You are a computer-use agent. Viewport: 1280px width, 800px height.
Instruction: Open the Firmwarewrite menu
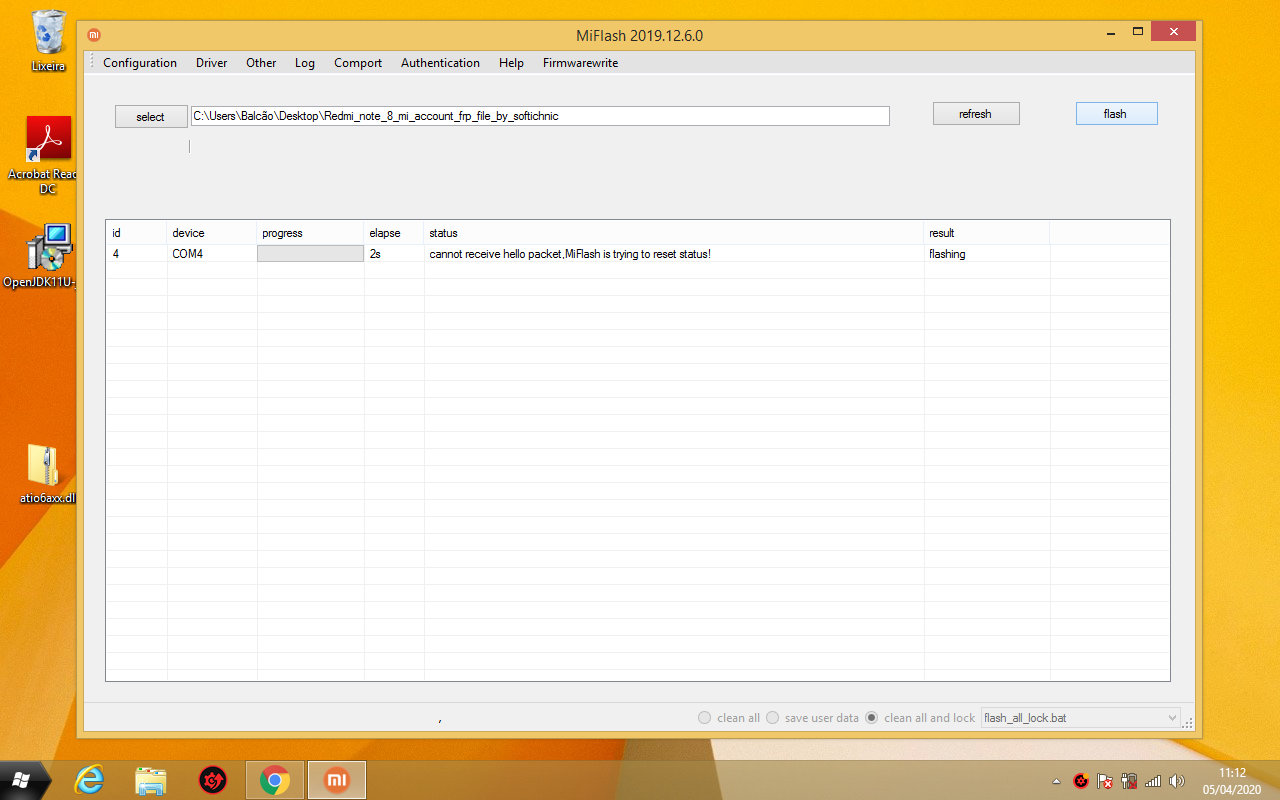pos(580,62)
